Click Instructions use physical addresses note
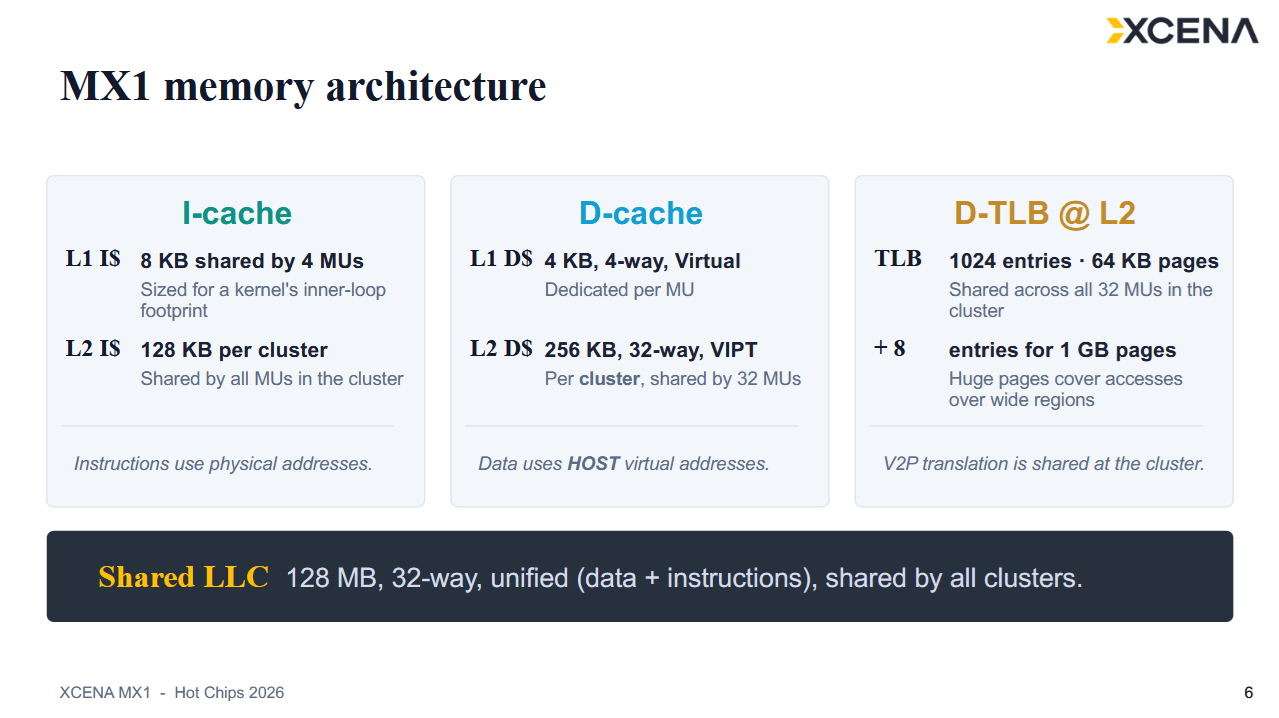Viewport: 1279px width, 718px height. [x=223, y=464]
